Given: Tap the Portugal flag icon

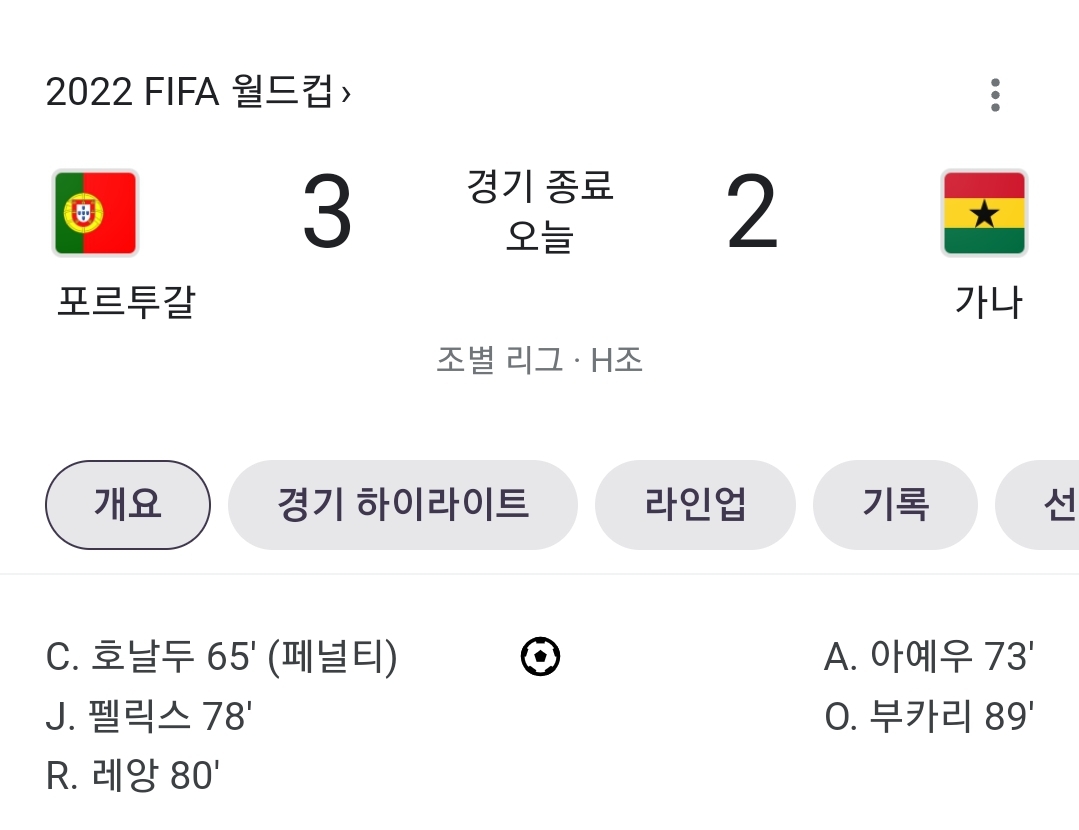Looking at the screenshot, I should tap(96, 213).
